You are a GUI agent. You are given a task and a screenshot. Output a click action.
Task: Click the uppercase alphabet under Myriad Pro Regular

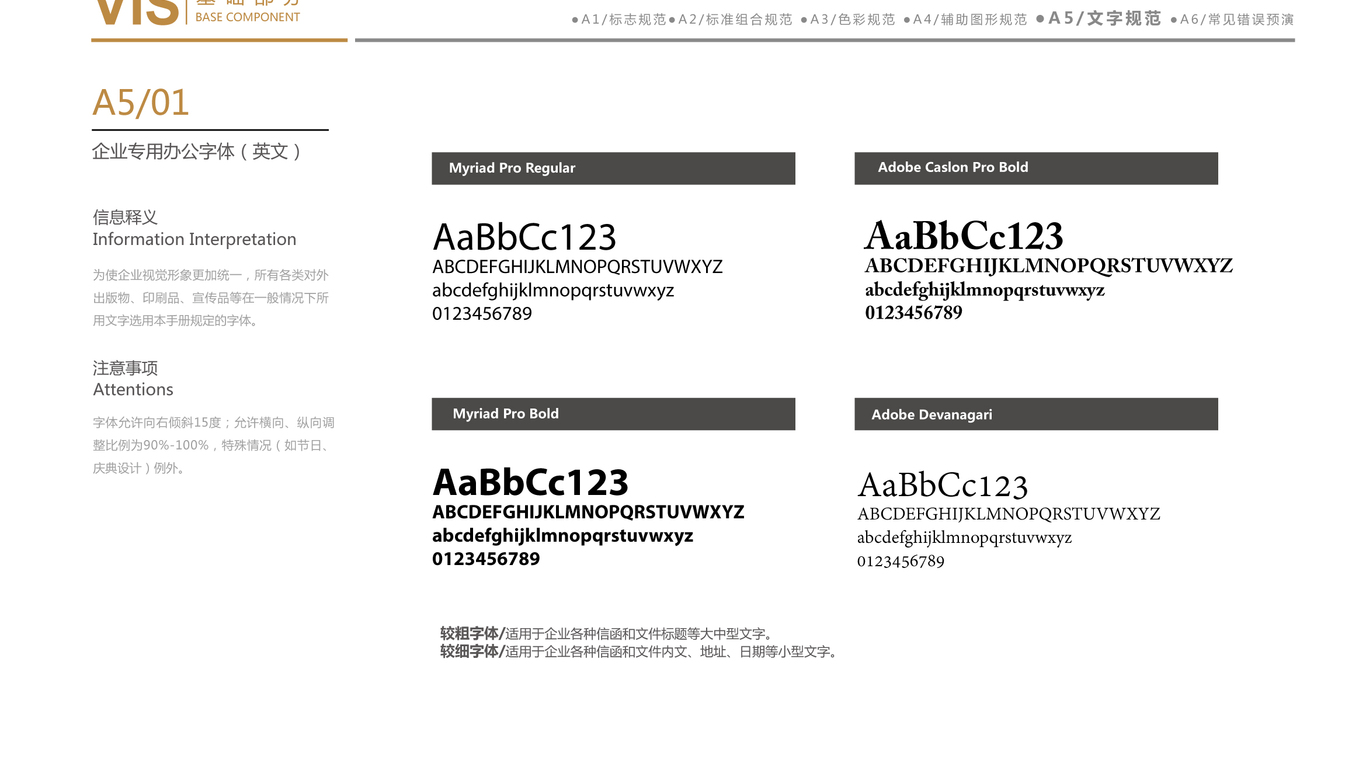tap(577, 267)
